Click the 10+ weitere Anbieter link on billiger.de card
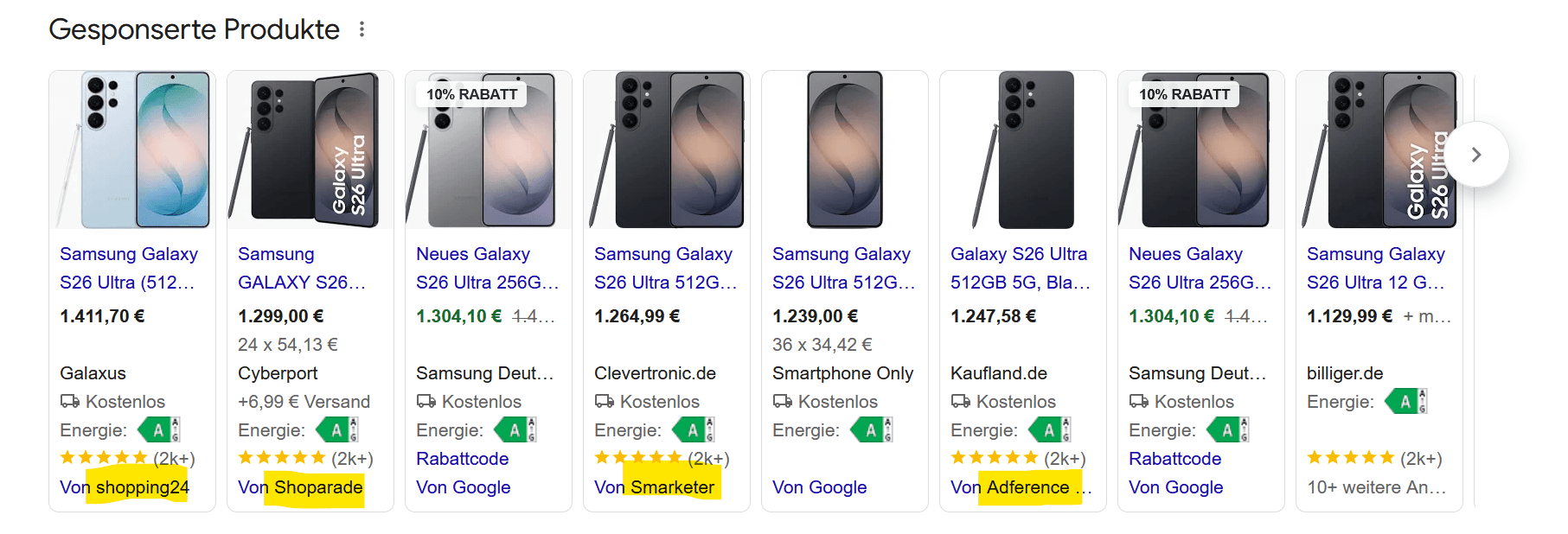 point(1376,486)
